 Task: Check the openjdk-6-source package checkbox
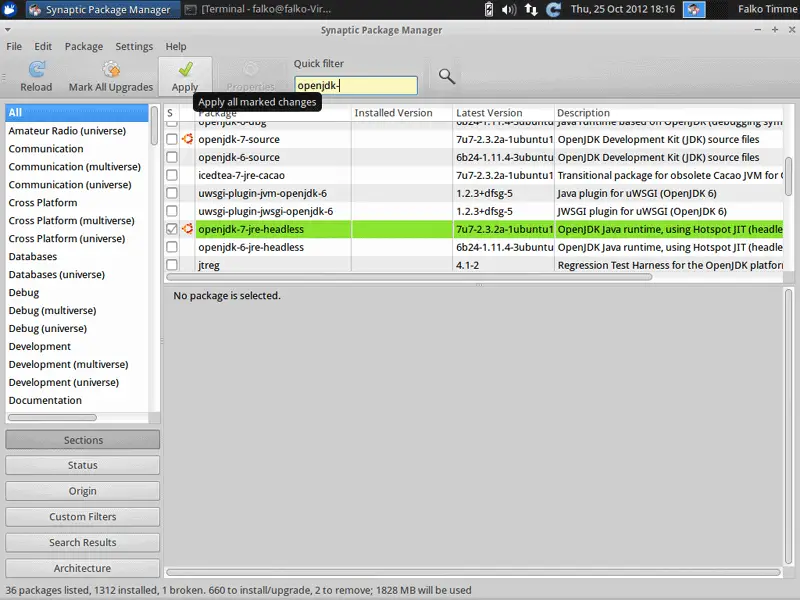[172, 157]
